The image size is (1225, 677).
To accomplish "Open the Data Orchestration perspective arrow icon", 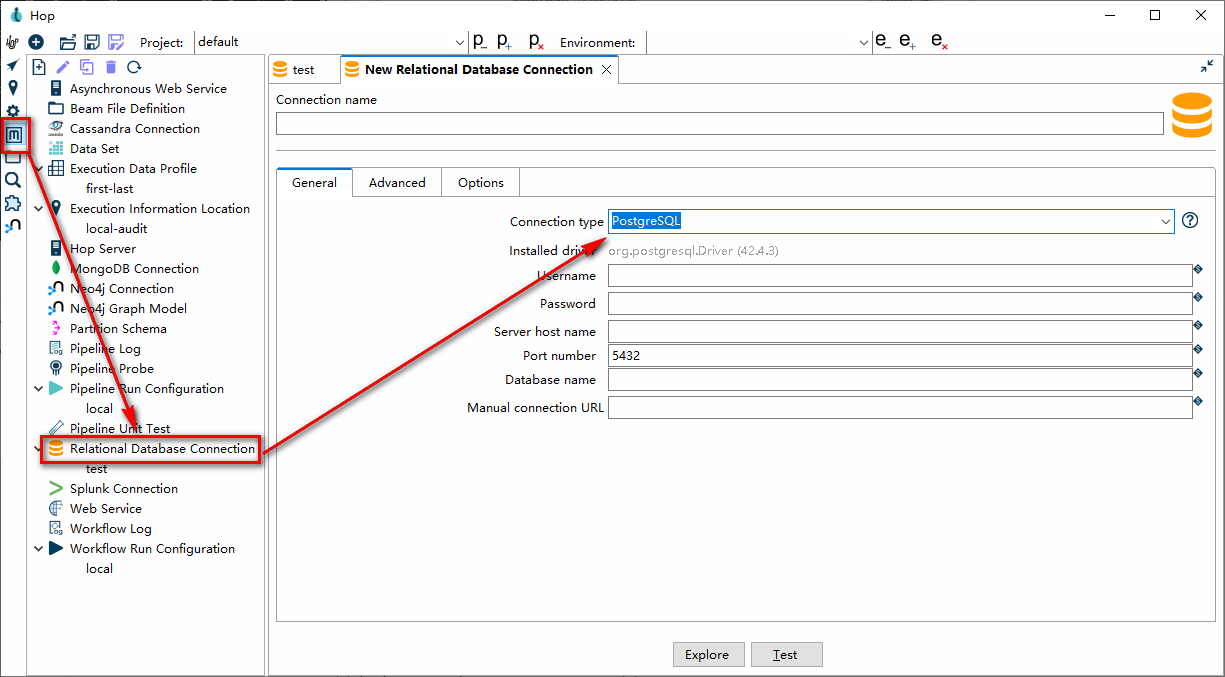I will click(13, 66).
